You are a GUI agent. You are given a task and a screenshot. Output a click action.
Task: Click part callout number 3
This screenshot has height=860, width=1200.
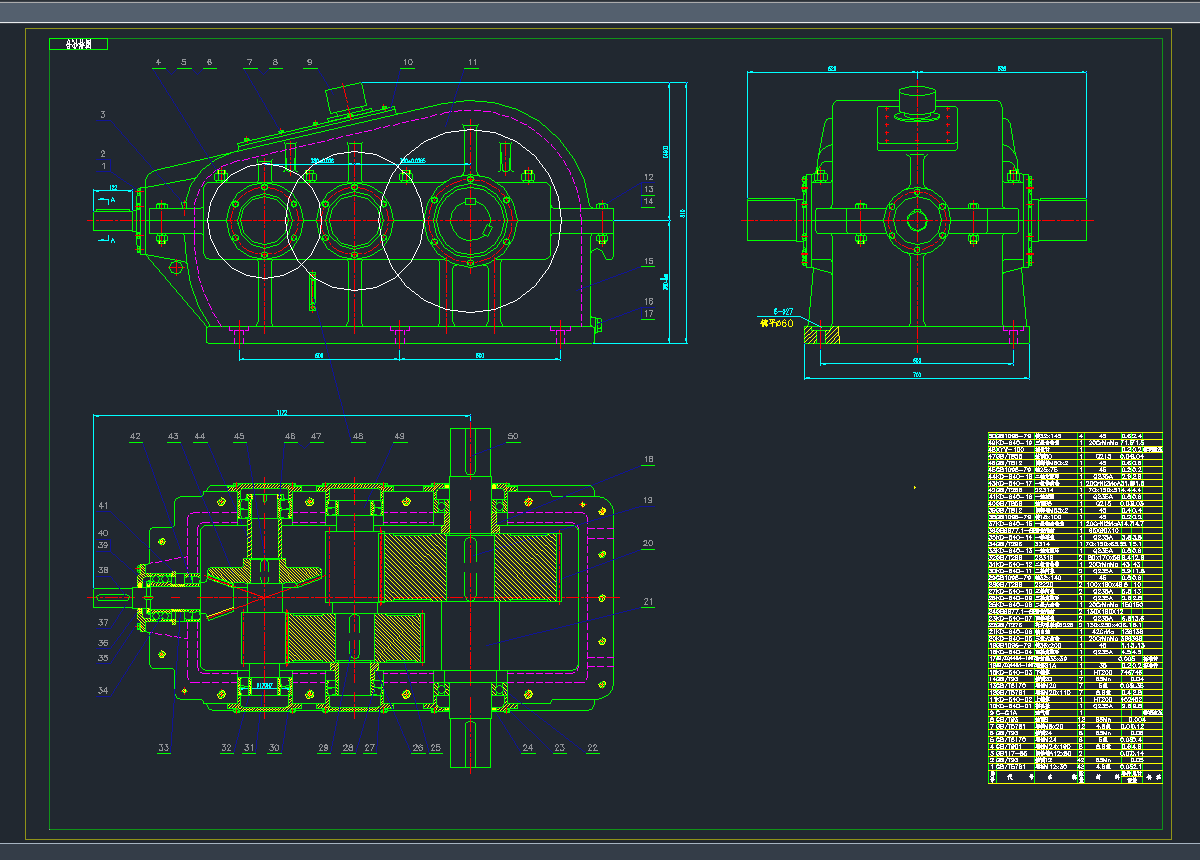102,116
